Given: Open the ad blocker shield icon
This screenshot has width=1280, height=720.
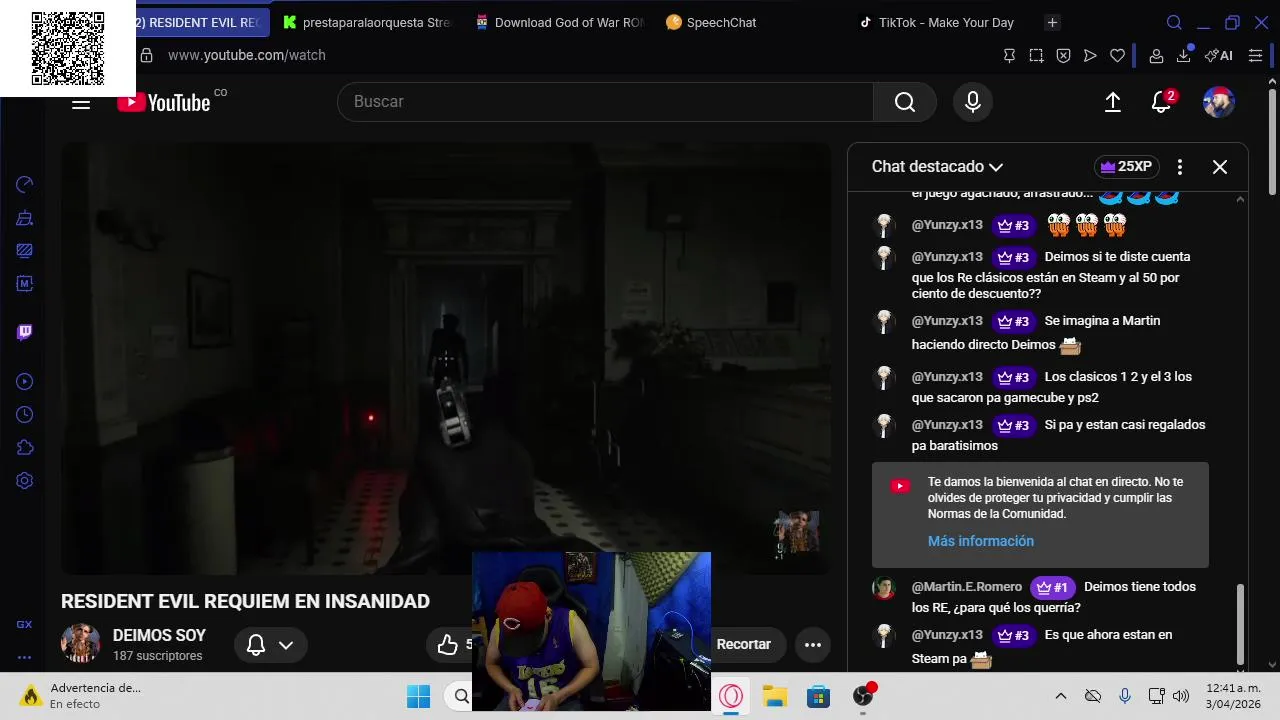Looking at the screenshot, I should click(1063, 56).
